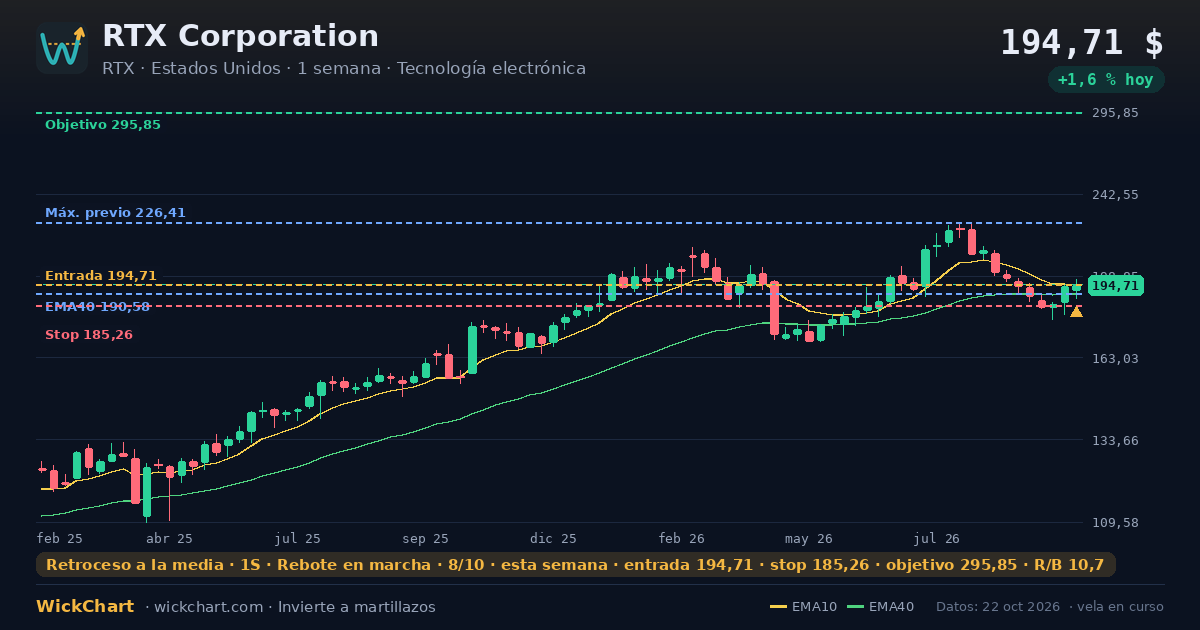The image size is (1200, 630).
Task: Click the 295,85 value on the price axis
Action: 1116,113
